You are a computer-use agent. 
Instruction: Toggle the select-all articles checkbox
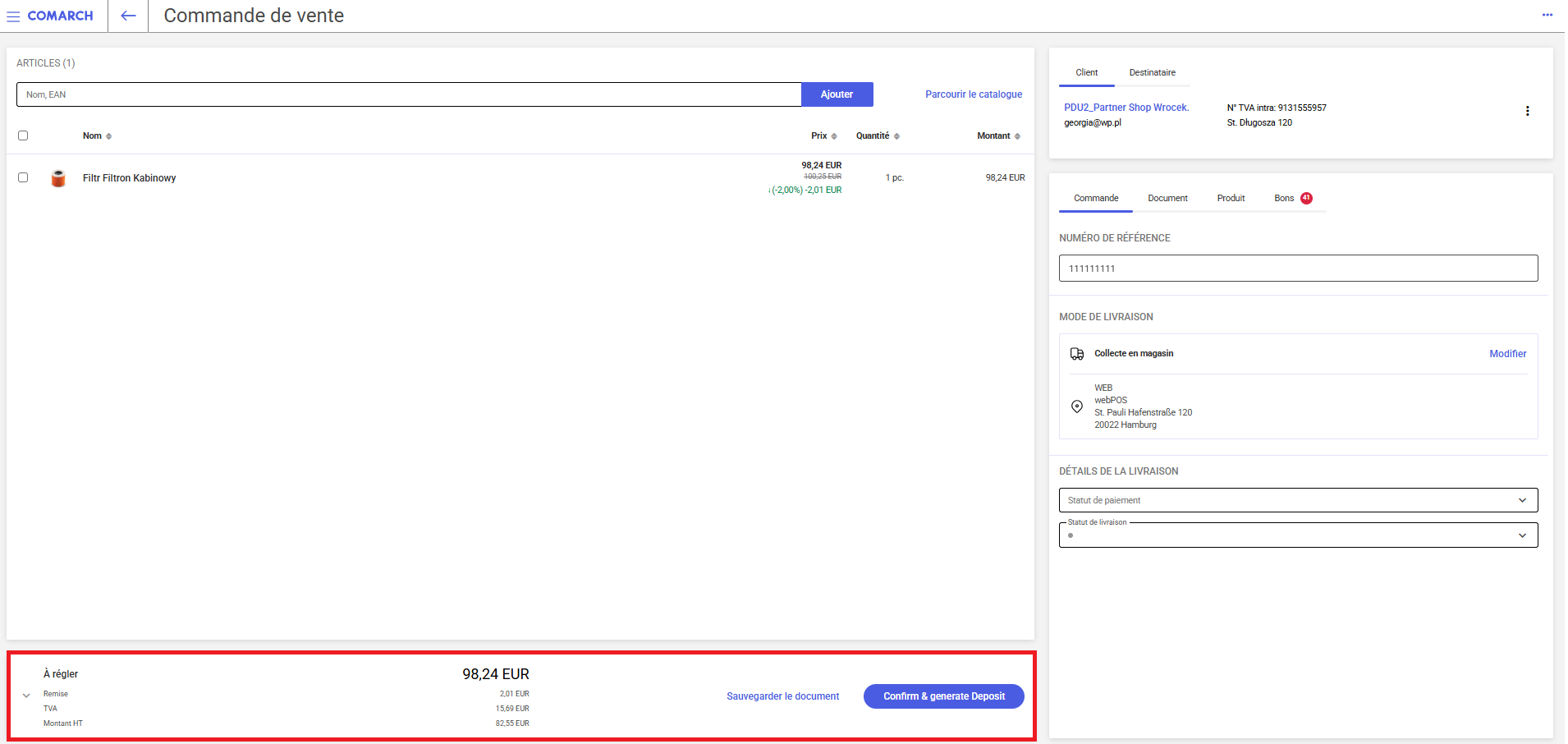point(23,135)
